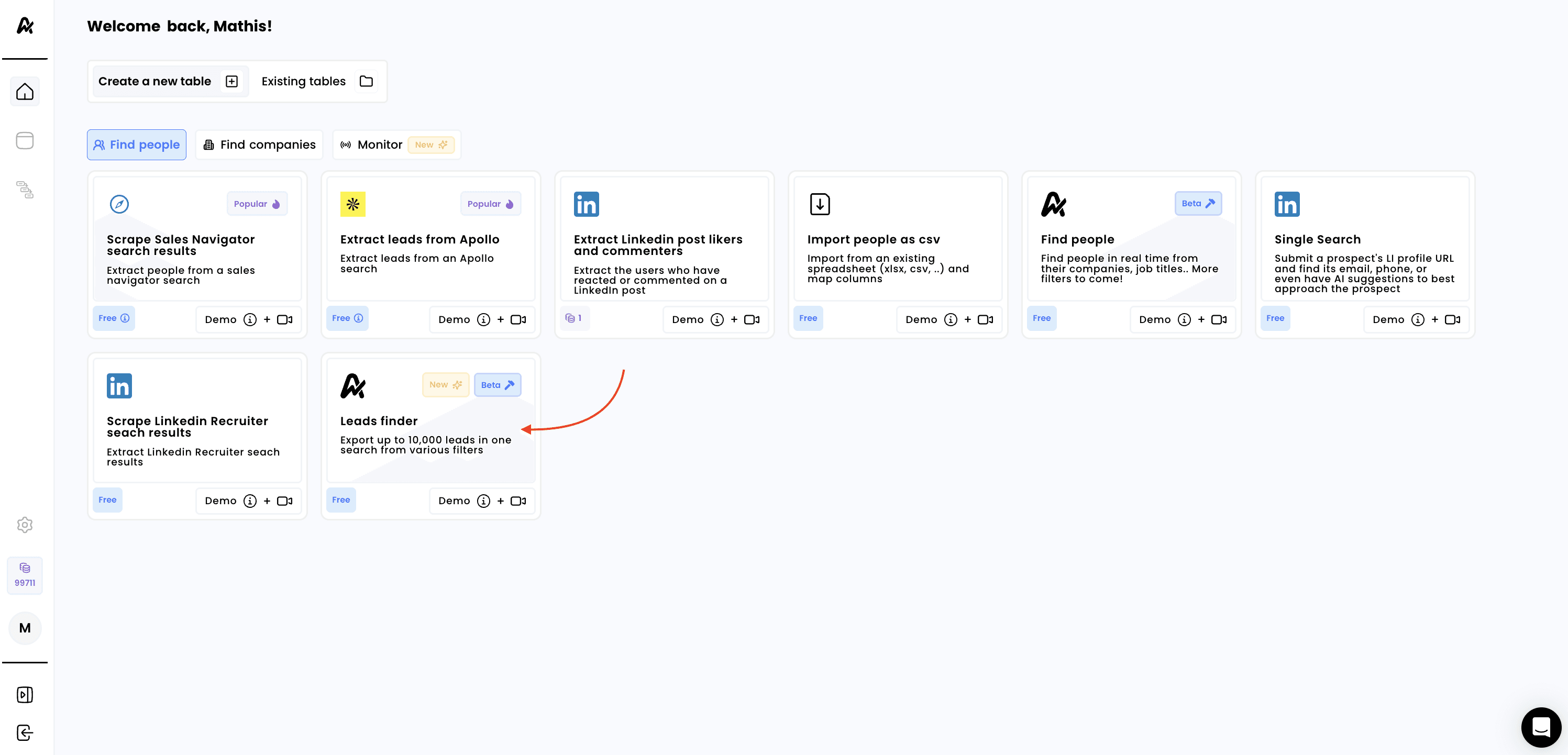Open Existing tables
1568x755 pixels.
[316, 82]
